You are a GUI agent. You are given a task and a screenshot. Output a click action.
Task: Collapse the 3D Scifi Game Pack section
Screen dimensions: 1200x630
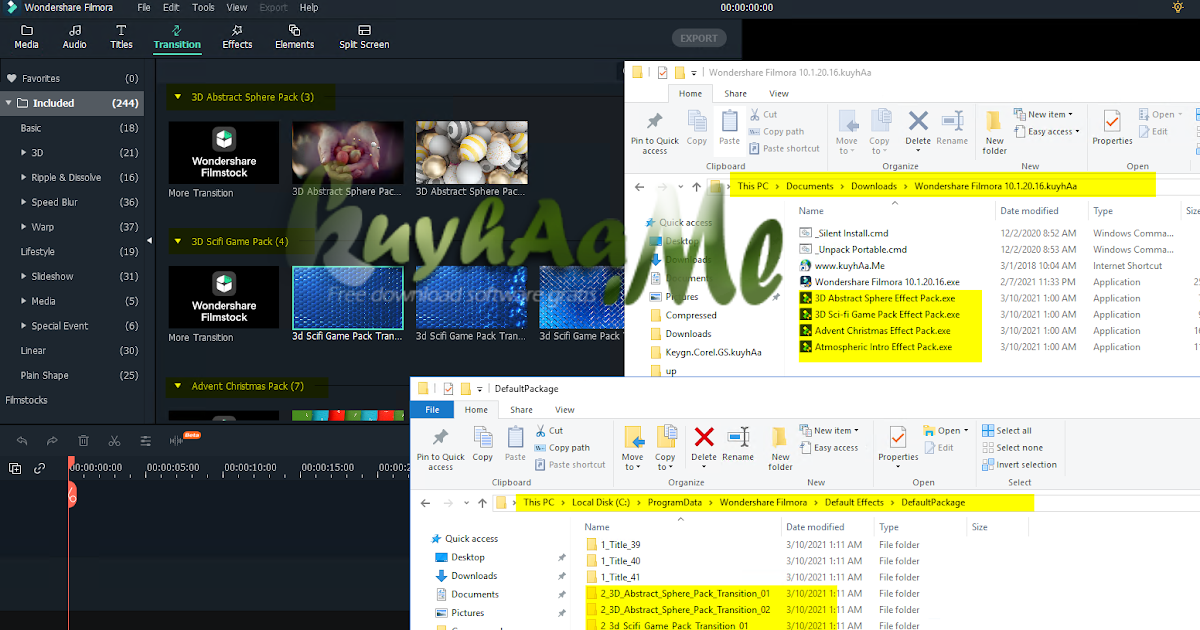click(178, 241)
